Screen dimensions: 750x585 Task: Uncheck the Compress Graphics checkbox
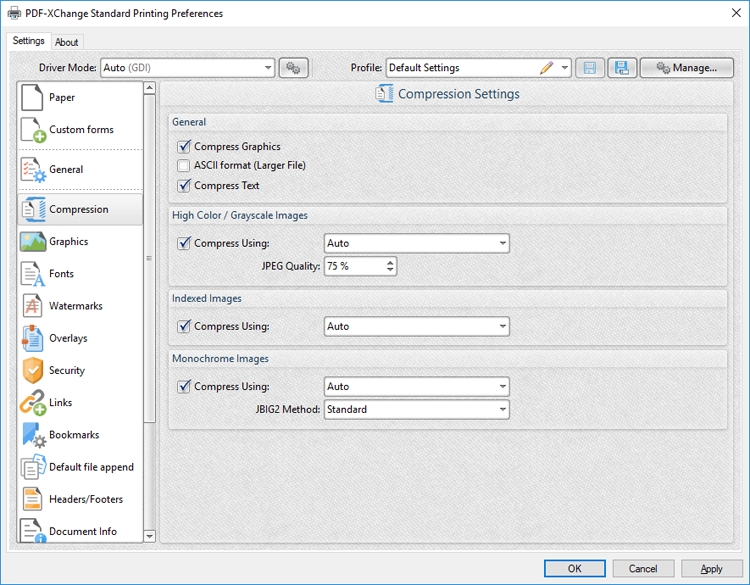184,147
